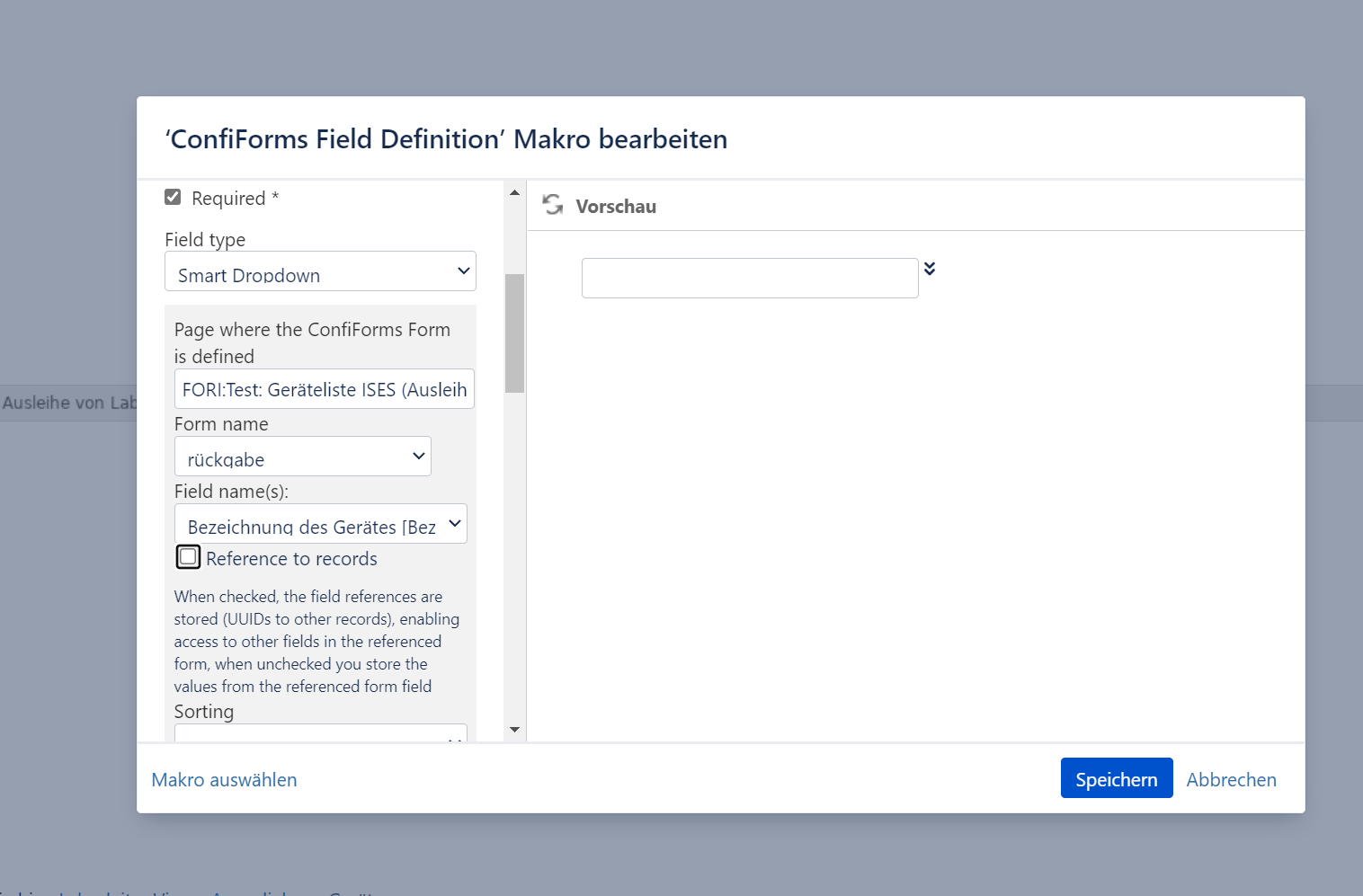Click the chevron beside rückgabe
The image size is (1363, 896).
(417, 456)
